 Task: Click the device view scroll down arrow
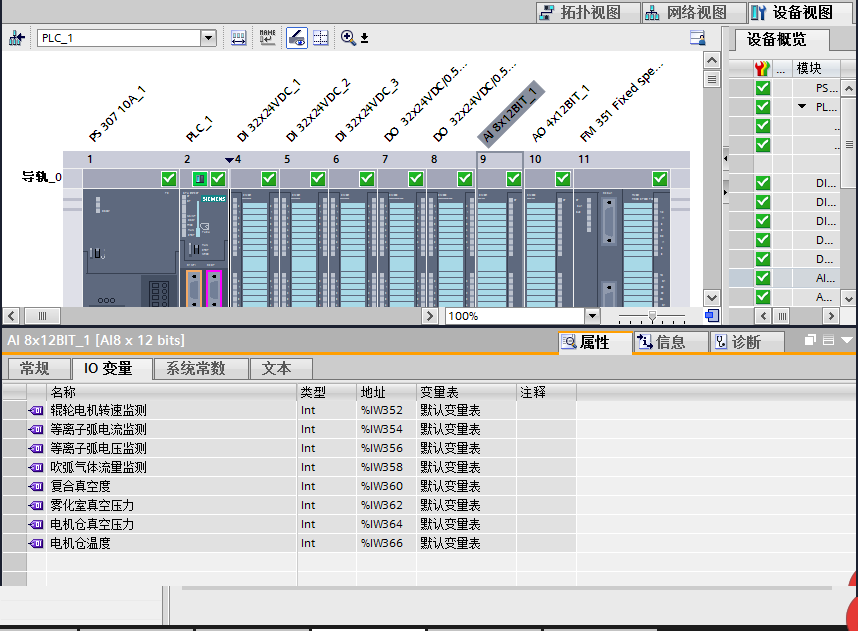click(x=711, y=298)
